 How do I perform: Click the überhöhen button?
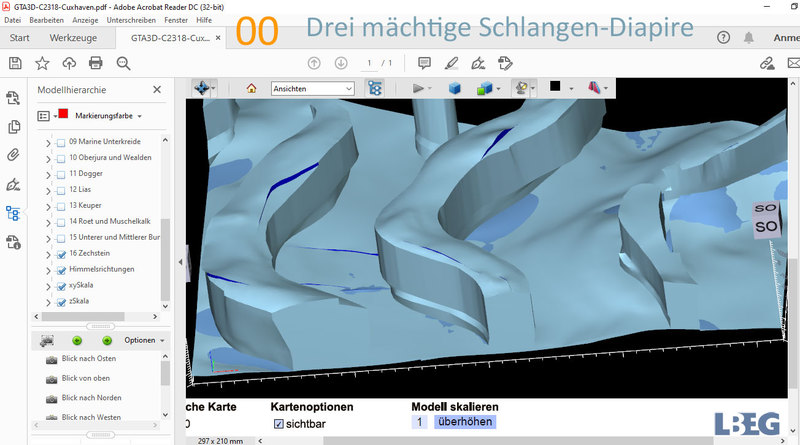(x=464, y=423)
